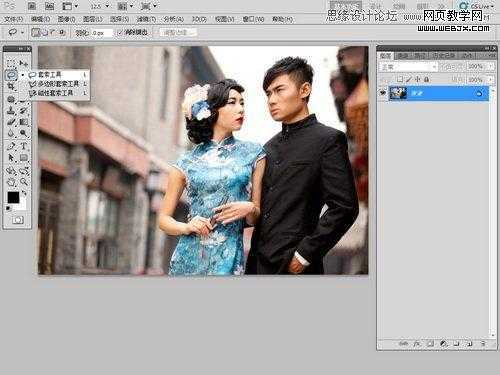Select the Rectangular Marquee tool
Screen dimensions: 500x375
[x=12, y=64]
